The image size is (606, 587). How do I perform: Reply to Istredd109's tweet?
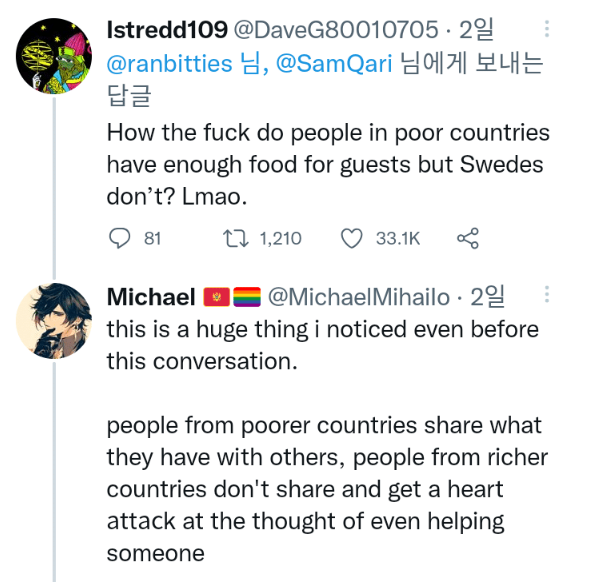click(119, 238)
